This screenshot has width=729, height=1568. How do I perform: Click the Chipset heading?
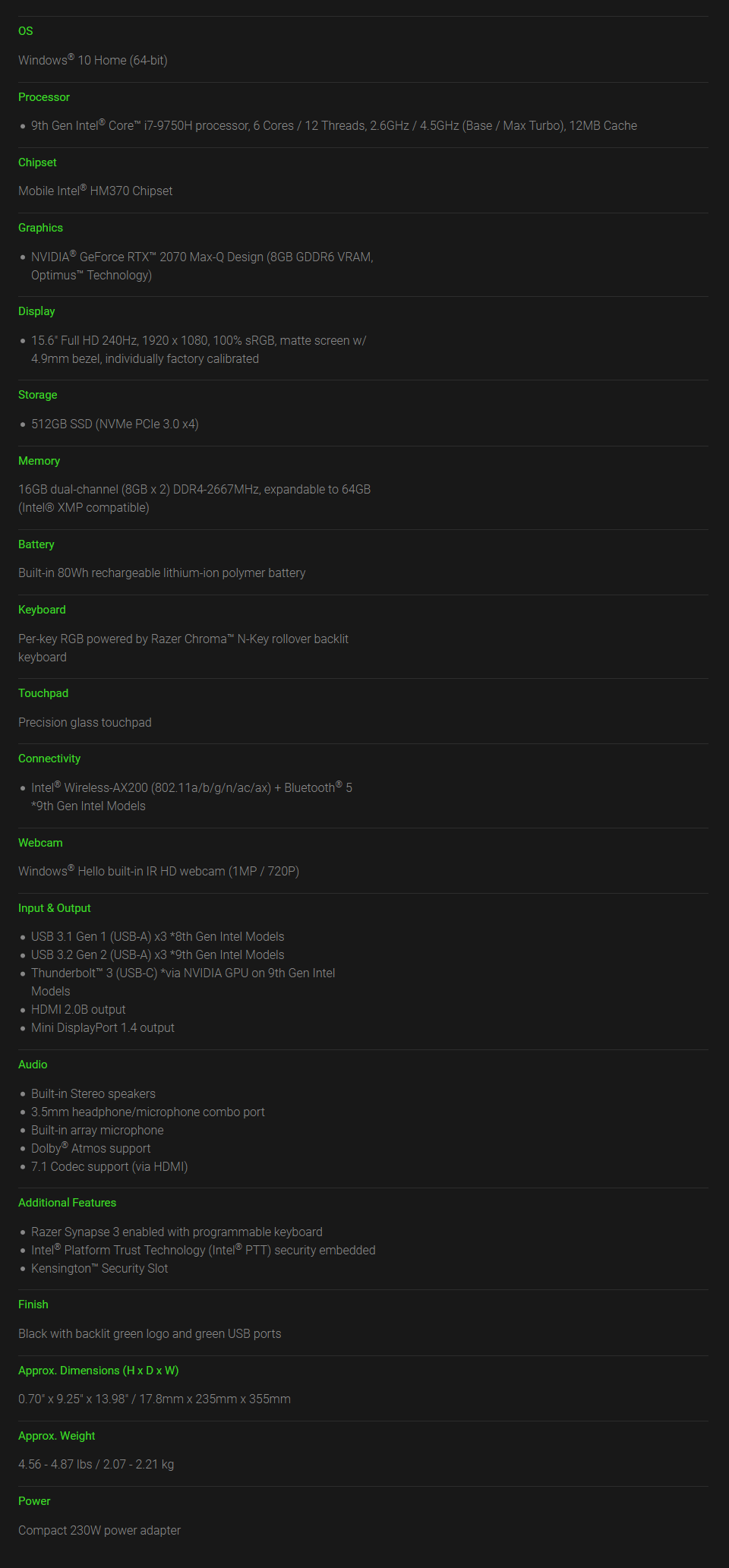37,162
